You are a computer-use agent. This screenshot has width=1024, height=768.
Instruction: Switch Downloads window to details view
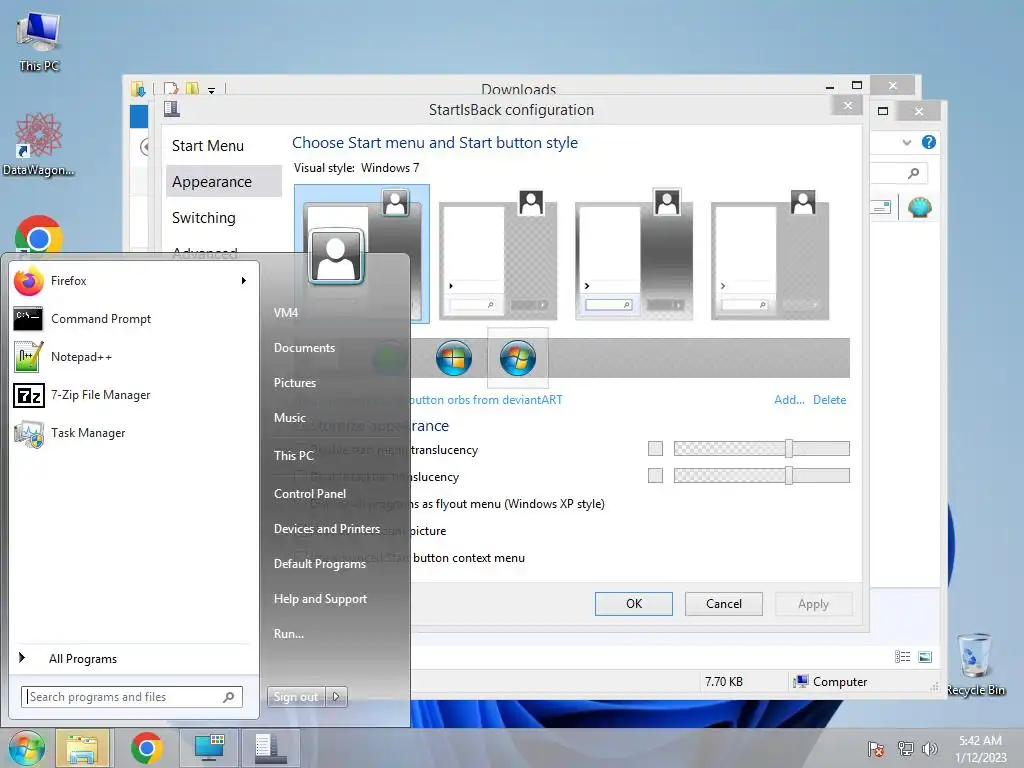tap(903, 657)
